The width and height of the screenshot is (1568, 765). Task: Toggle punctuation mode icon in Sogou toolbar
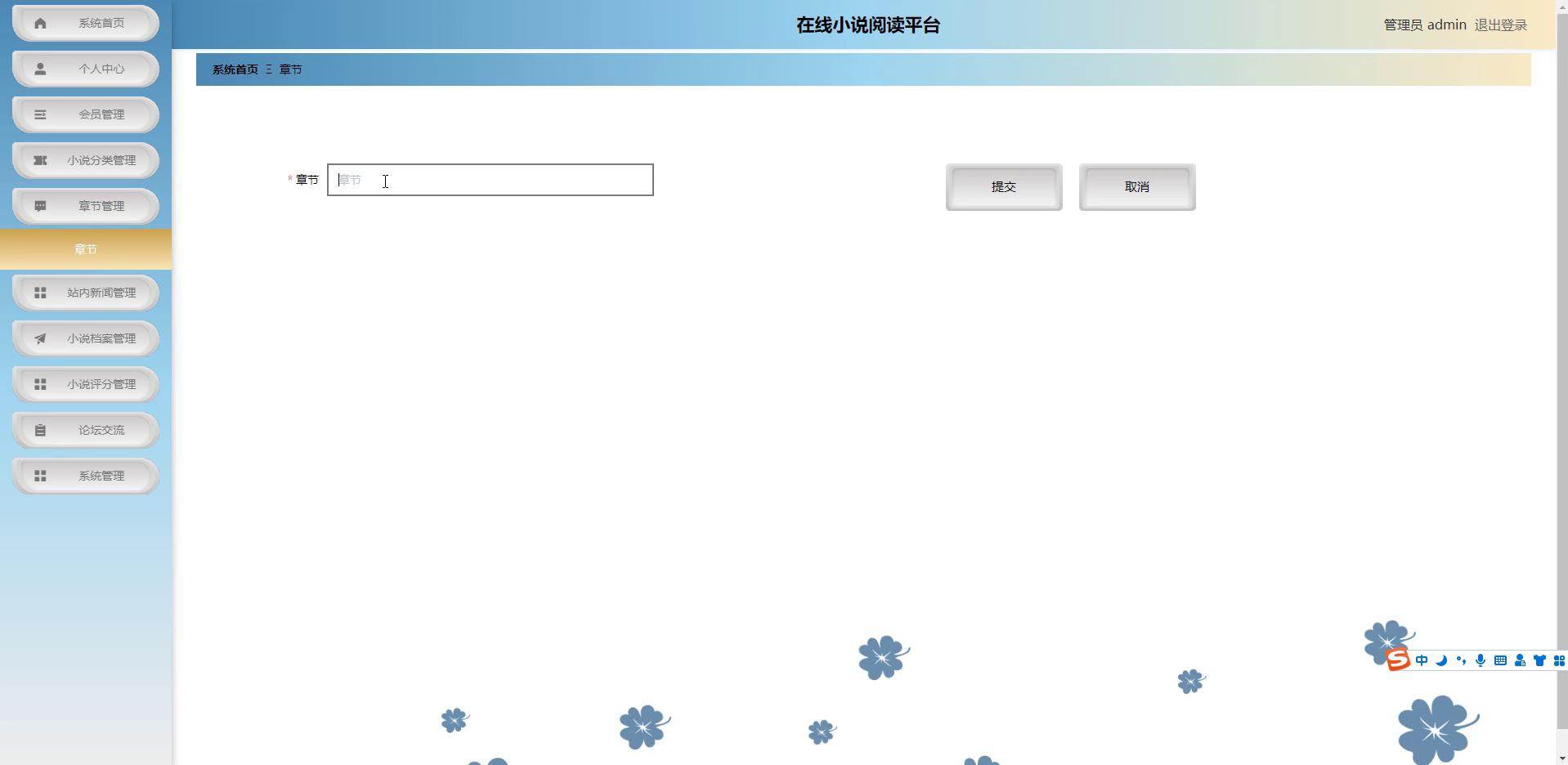tap(1461, 660)
